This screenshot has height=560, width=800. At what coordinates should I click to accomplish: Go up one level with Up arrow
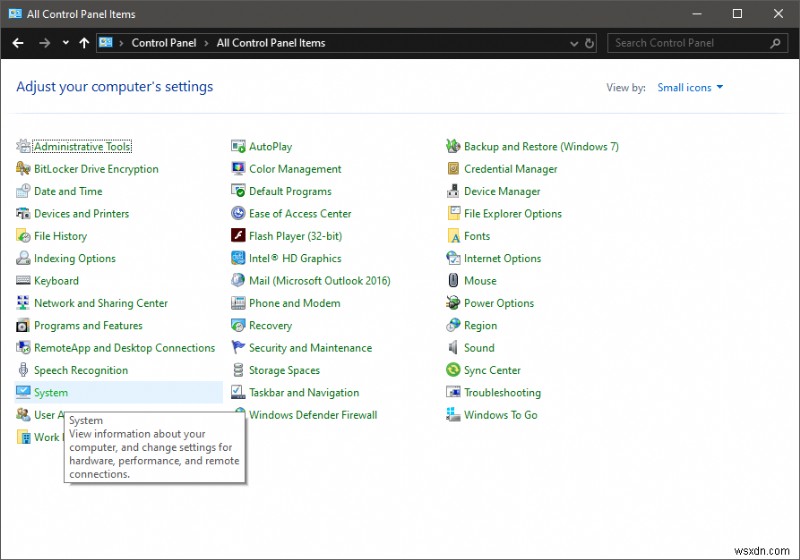click(x=84, y=43)
